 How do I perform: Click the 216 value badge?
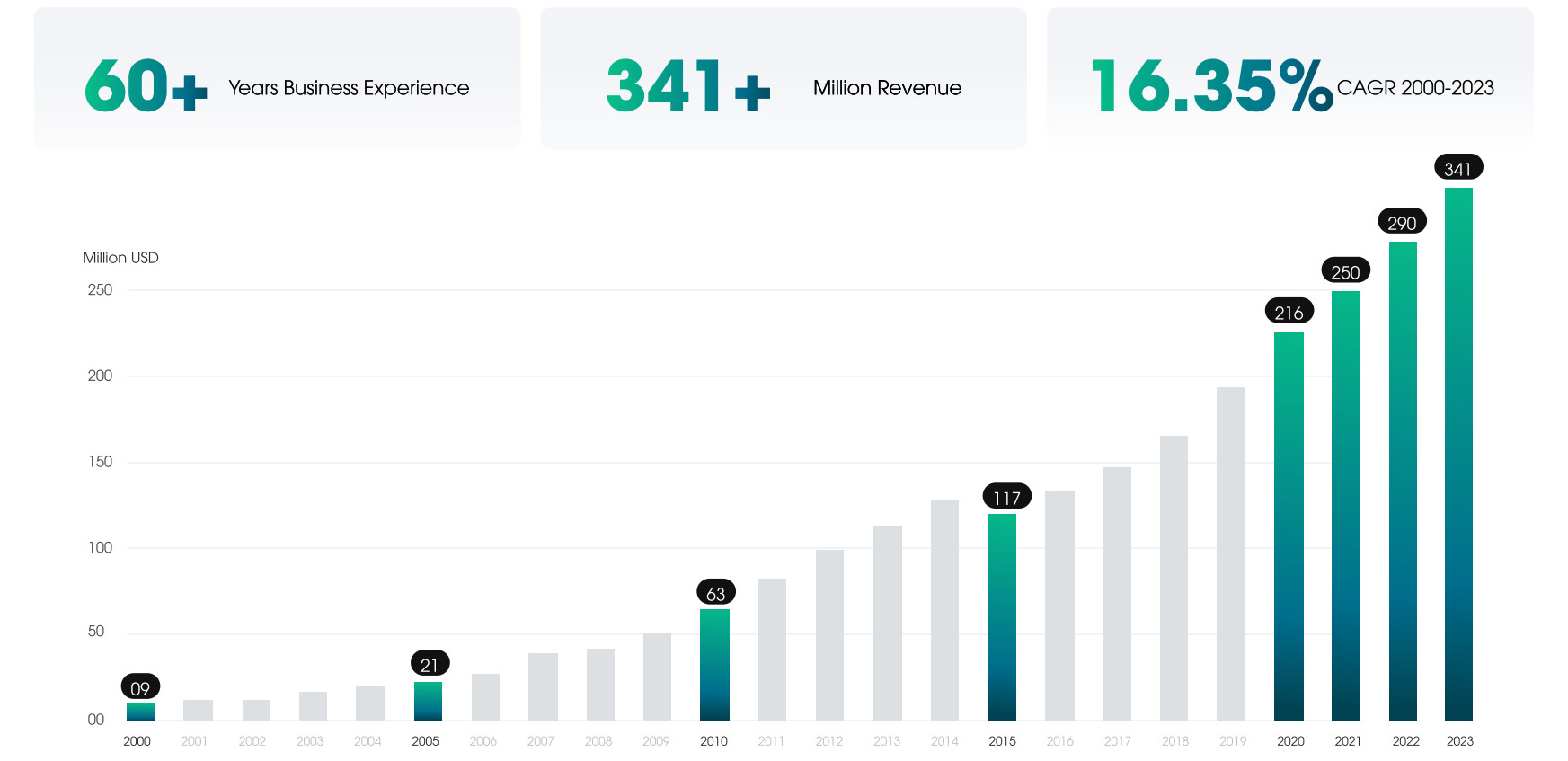tap(1289, 311)
